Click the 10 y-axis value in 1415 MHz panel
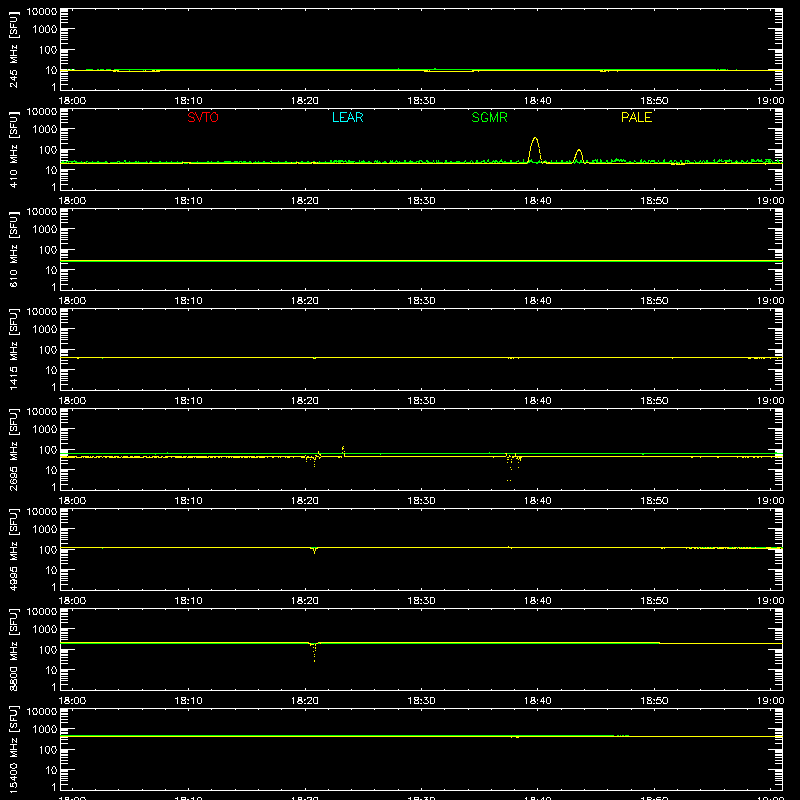 tap(51, 370)
